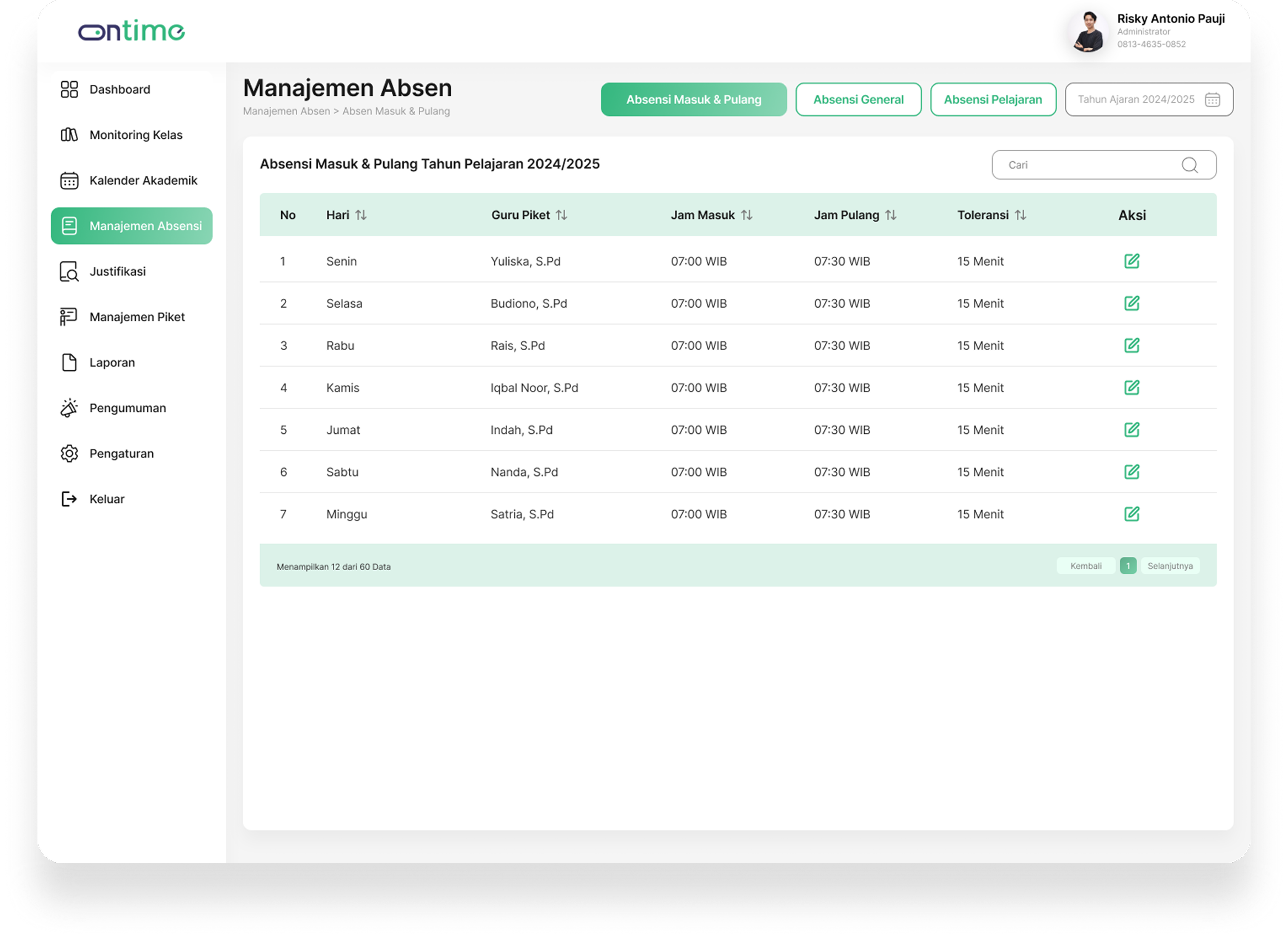Viewport: 1288px width, 938px height.
Task: Sort by Guru Piket column arrows
Action: click(x=561, y=215)
